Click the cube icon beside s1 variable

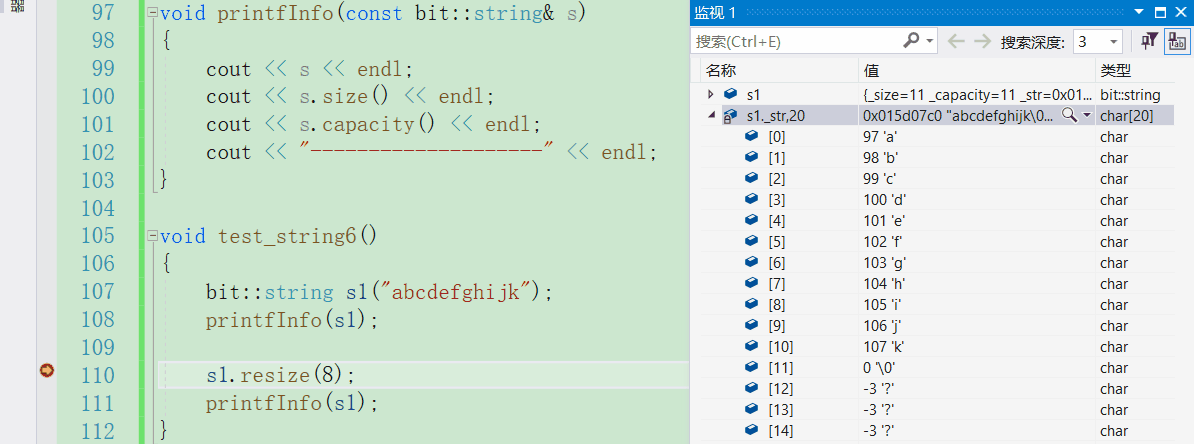pos(730,94)
